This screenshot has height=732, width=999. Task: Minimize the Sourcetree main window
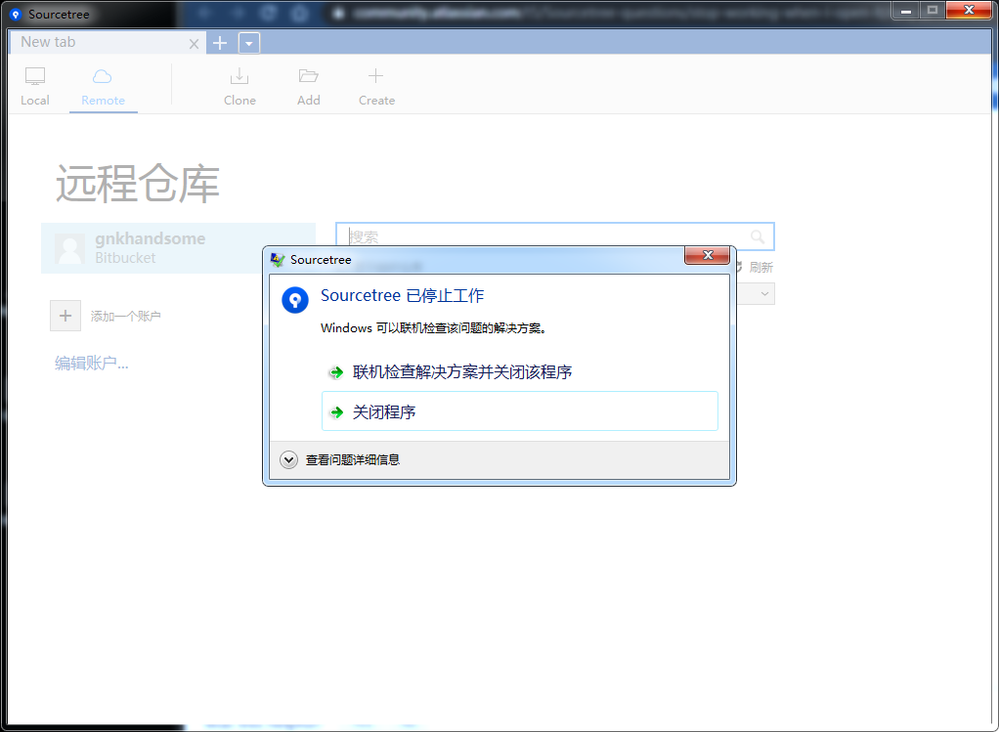point(905,10)
